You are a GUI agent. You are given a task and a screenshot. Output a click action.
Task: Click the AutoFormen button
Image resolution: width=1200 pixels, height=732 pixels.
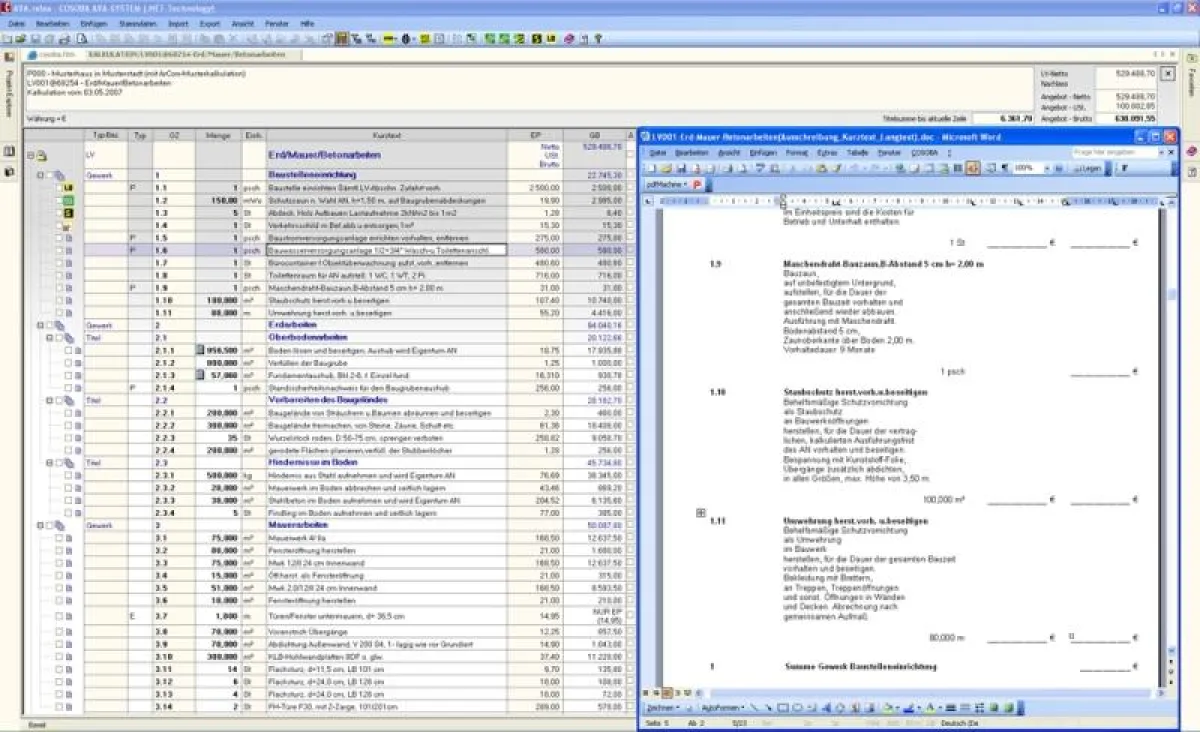(721, 708)
